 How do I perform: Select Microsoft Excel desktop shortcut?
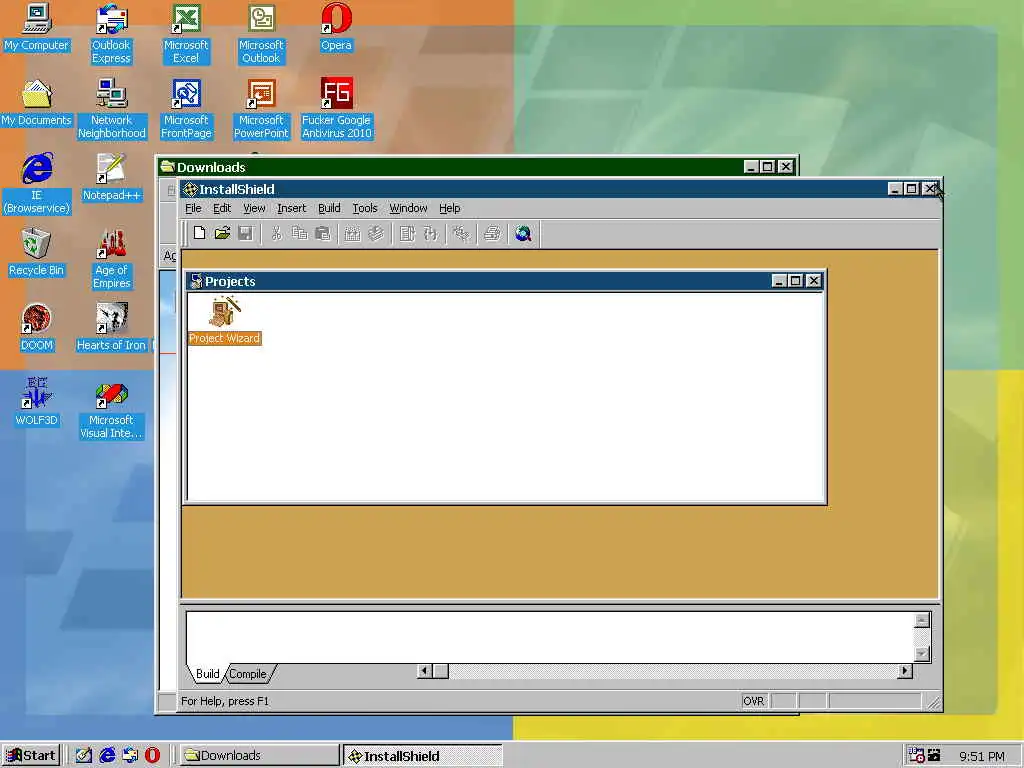186,34
